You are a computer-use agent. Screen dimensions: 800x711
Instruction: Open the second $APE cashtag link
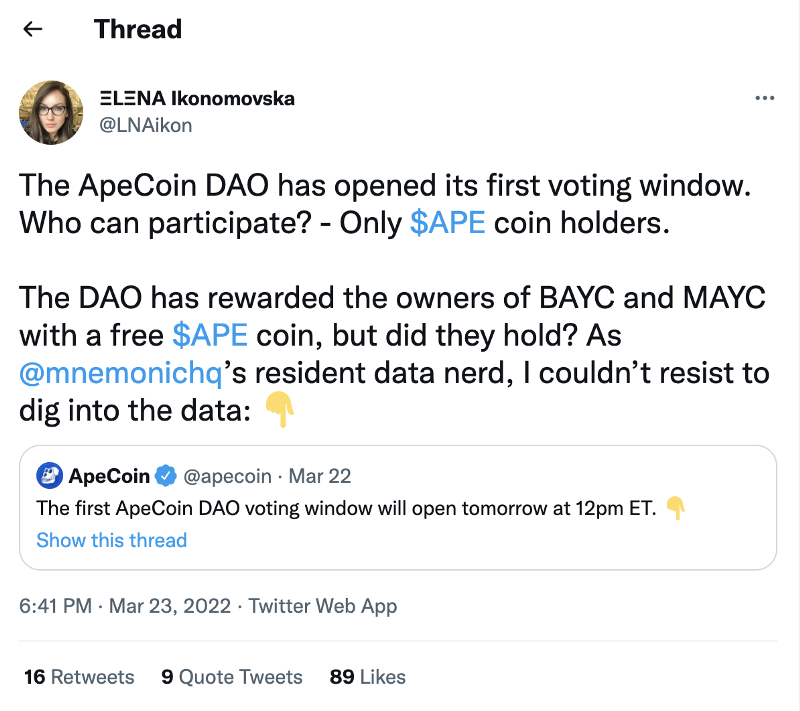210,332
